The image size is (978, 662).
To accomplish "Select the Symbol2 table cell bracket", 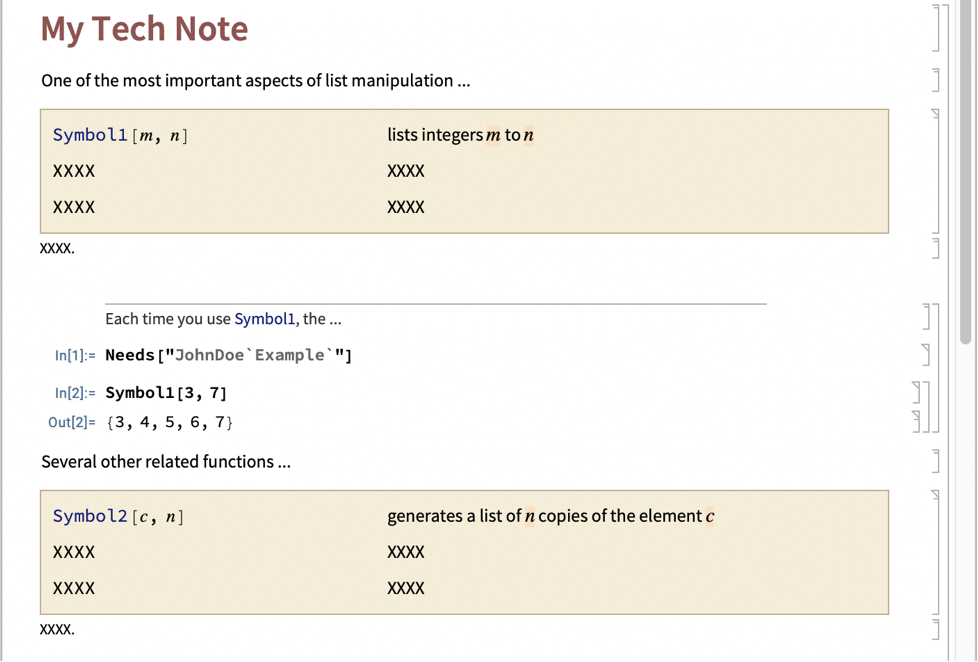I will (x=936, y=551).
